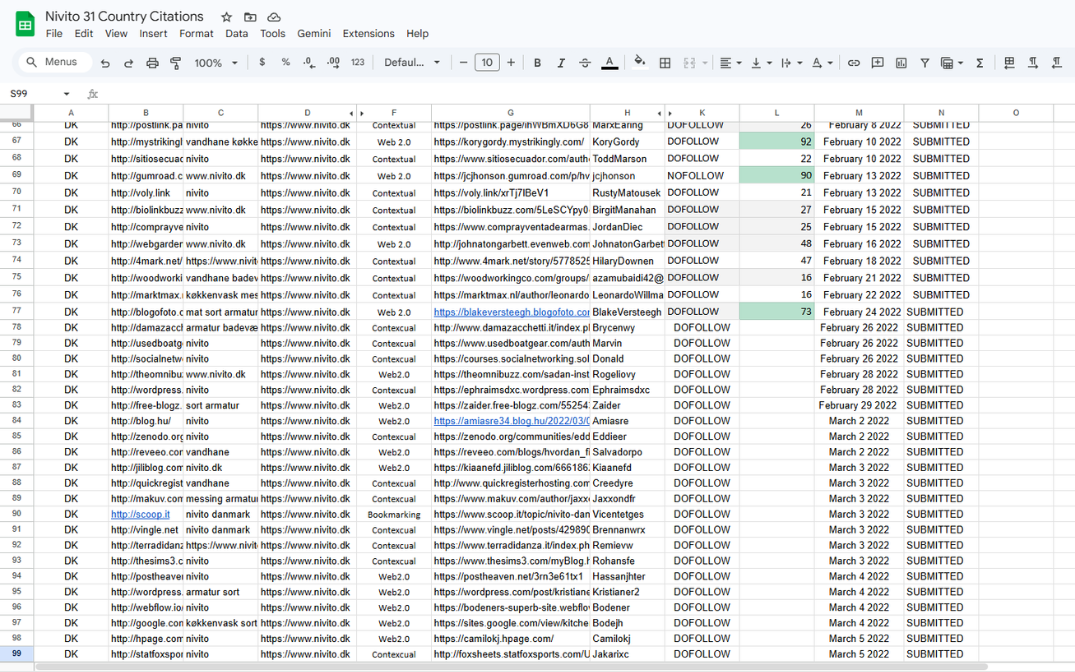Insert a comment with toolbar icon
The width and height of the screenshot is (1075, 672).
click(x=877, y=63)
